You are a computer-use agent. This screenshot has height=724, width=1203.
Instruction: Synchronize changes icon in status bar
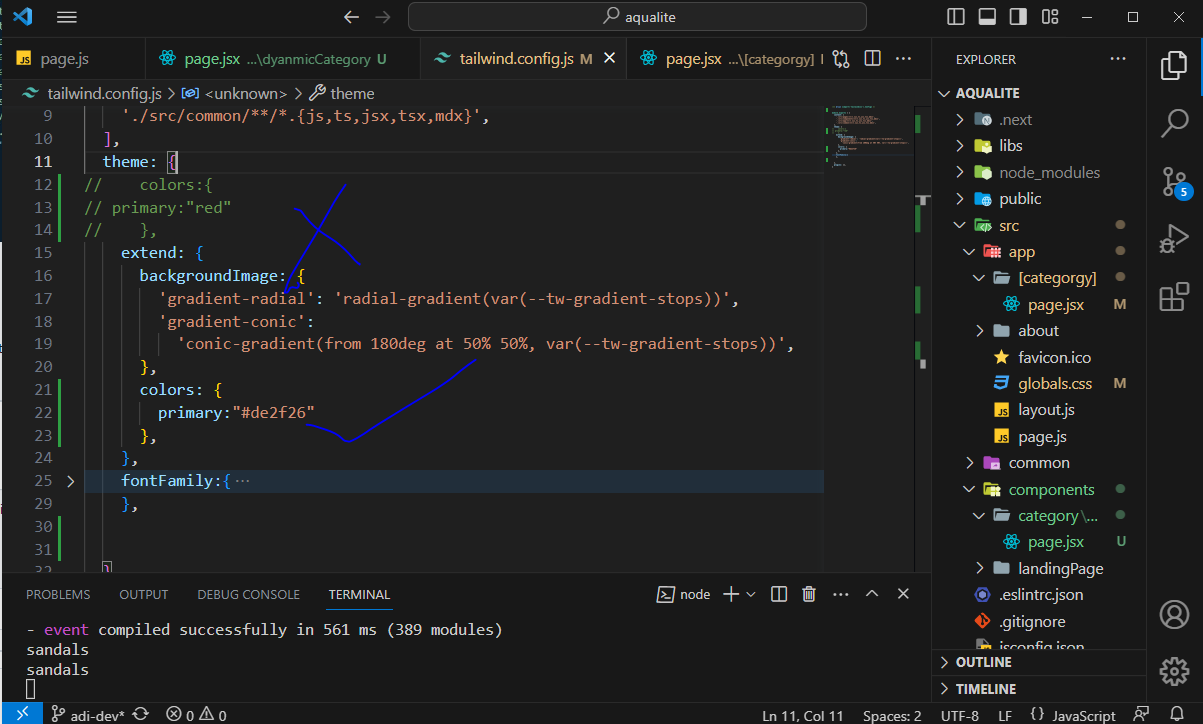pos(140,715)
